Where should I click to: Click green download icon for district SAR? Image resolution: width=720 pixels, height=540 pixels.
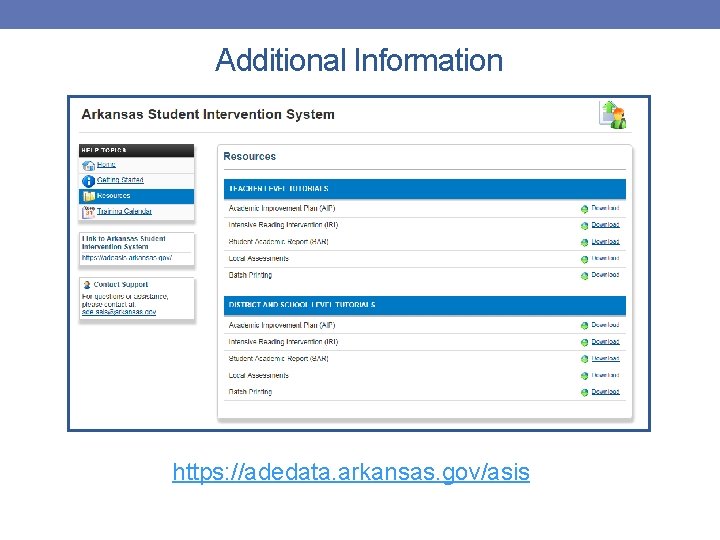585,359
